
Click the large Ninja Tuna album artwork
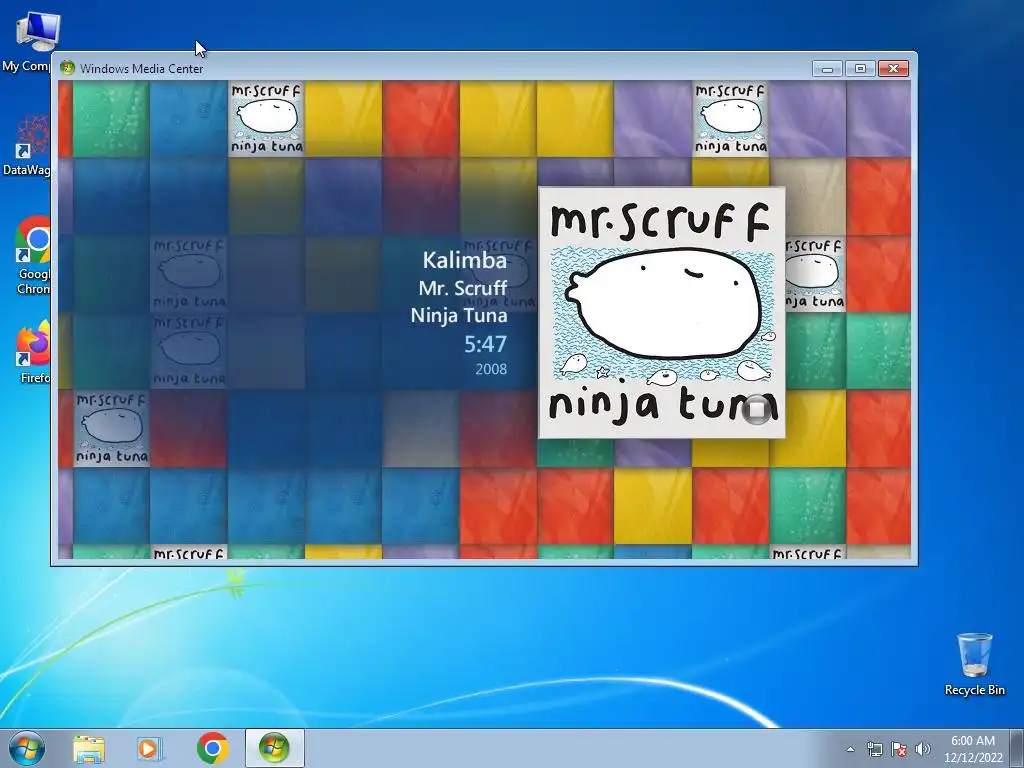pos(662,313)
